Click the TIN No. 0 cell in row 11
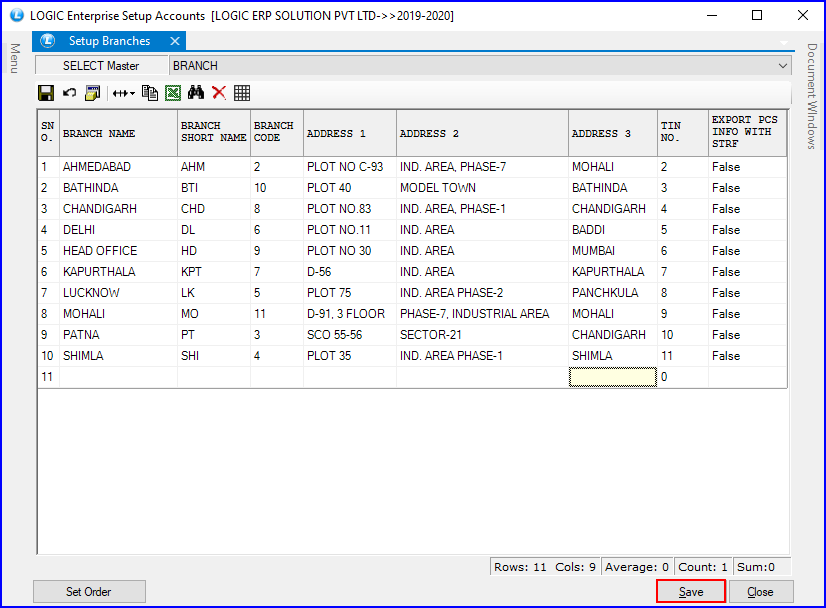Viewport: 826px width, 608px height. point(683,377)
